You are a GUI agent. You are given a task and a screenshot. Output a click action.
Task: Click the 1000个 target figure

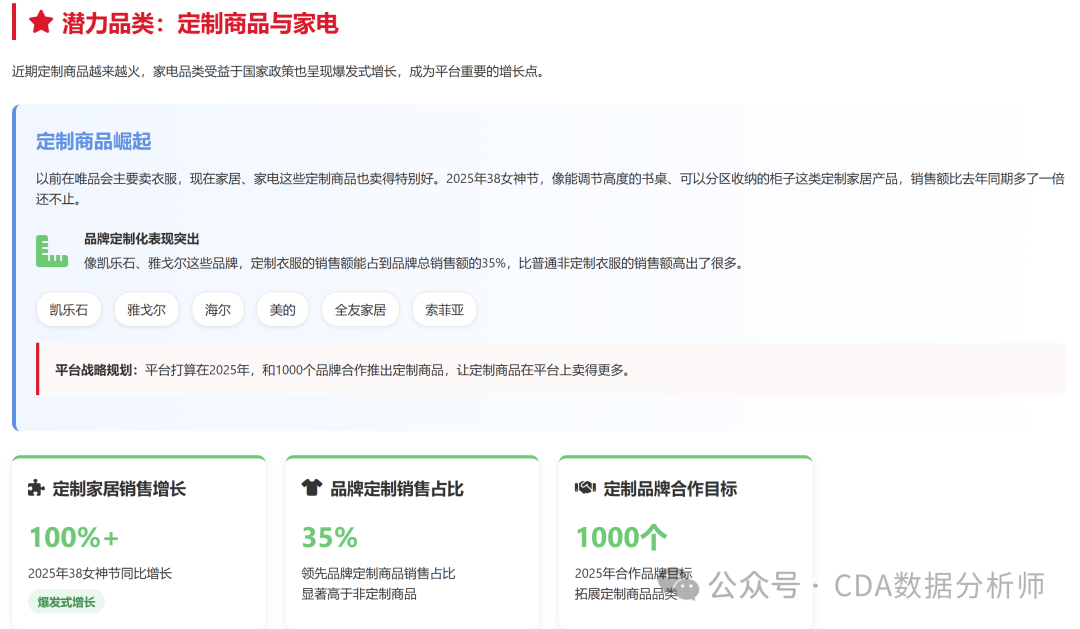pyautogui.click(x=621, y=537)
